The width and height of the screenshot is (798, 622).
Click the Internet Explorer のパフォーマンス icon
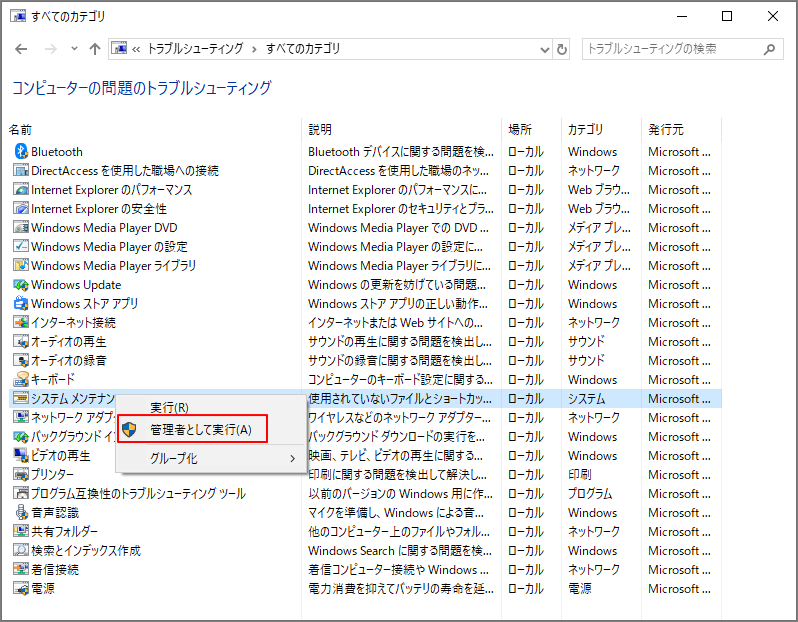coord(21,190)
